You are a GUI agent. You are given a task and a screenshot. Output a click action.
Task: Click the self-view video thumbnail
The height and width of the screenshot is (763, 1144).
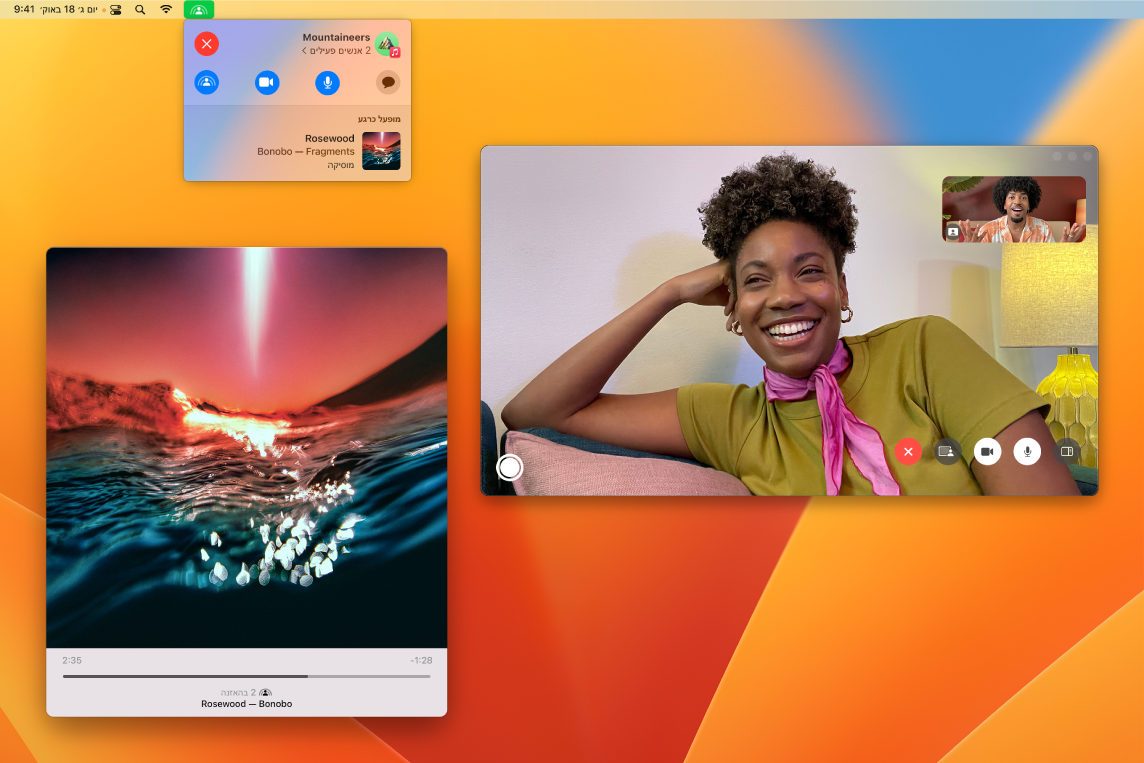(1013, 209)
